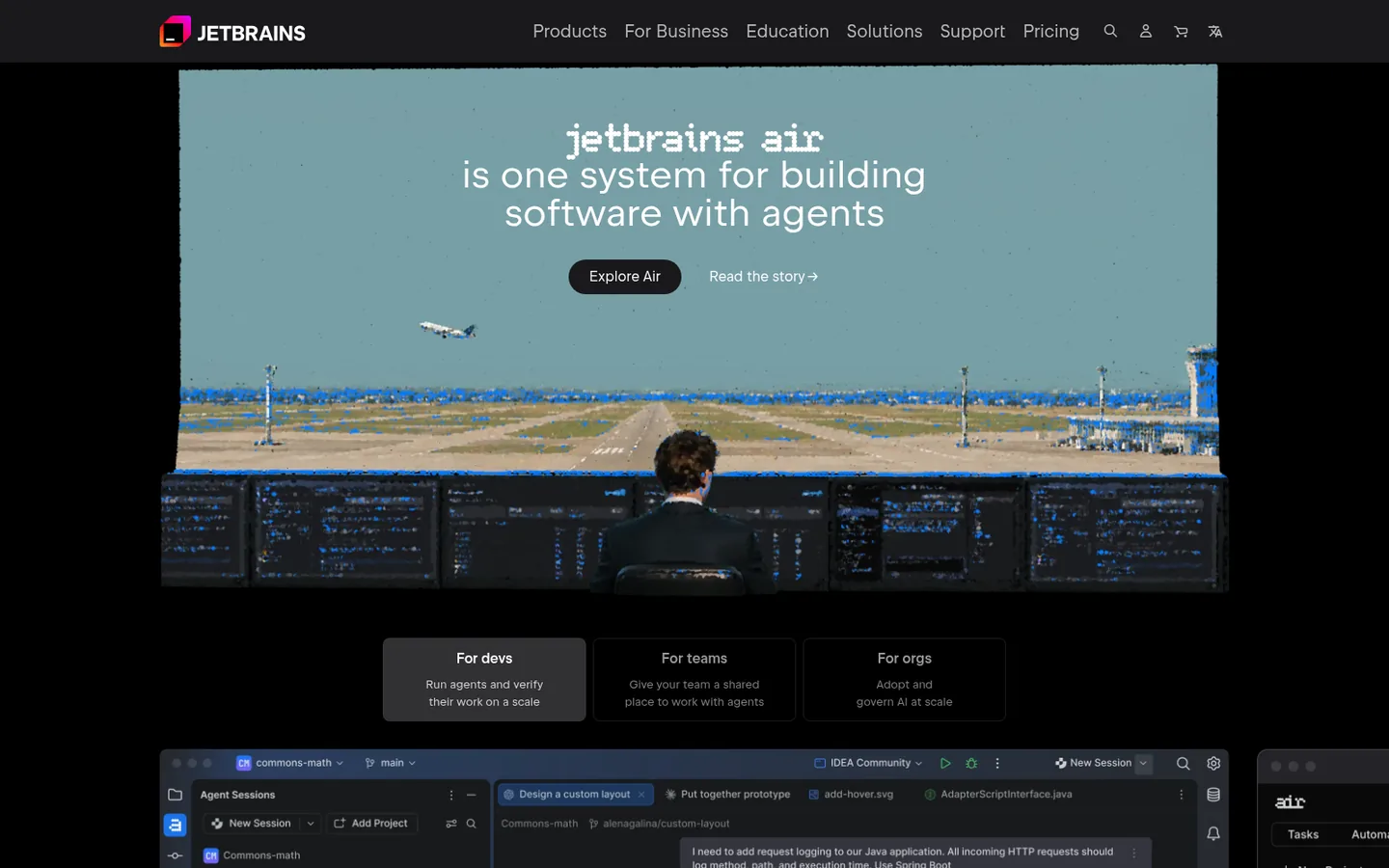Open editor tabs overflow menu dots
The image size is (1389, 868).
(x=1181, y=795)
